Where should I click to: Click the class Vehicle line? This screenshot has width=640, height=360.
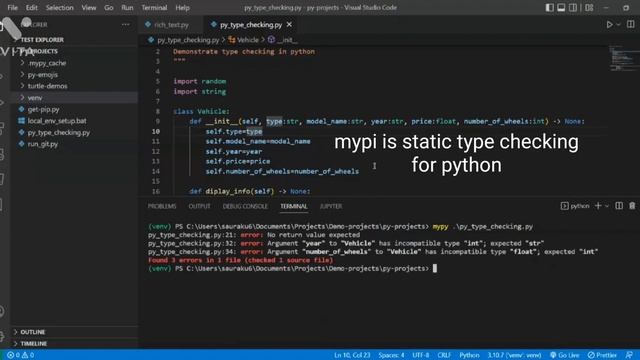201,111
